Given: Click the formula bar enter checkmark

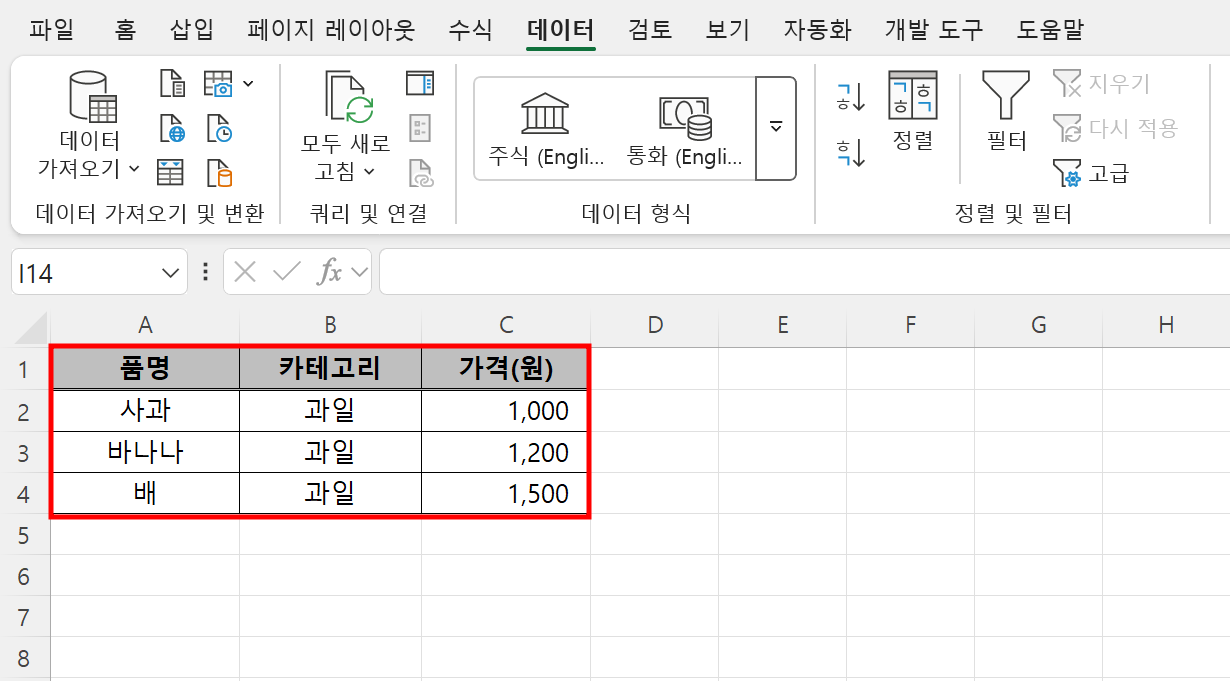Looking at the screenshot, I should pyautogui.click(x=287, y=272).
